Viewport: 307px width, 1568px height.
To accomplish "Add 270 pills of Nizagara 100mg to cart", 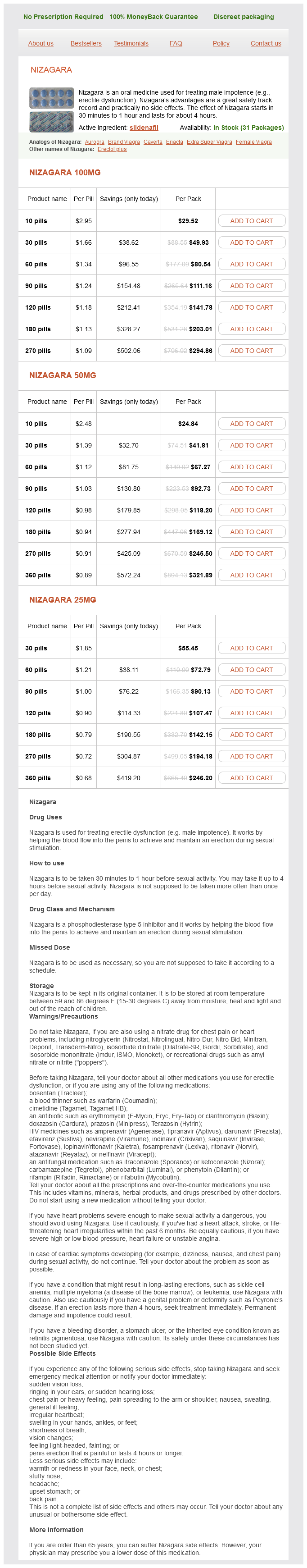I will 251,351.
